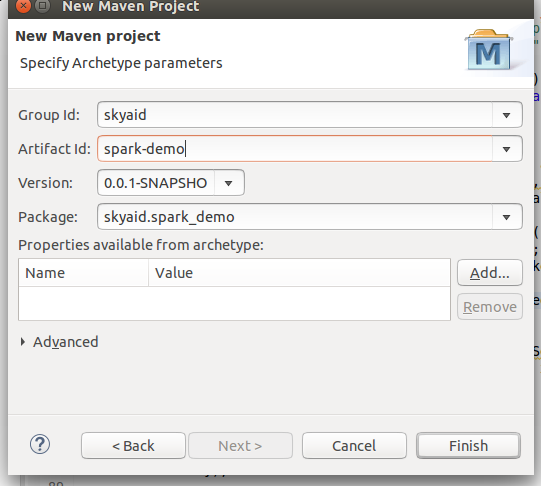Screen dimensions: 541x486
Task: Open the Artifact Id dropdown arrow
Action: [506, 149]
